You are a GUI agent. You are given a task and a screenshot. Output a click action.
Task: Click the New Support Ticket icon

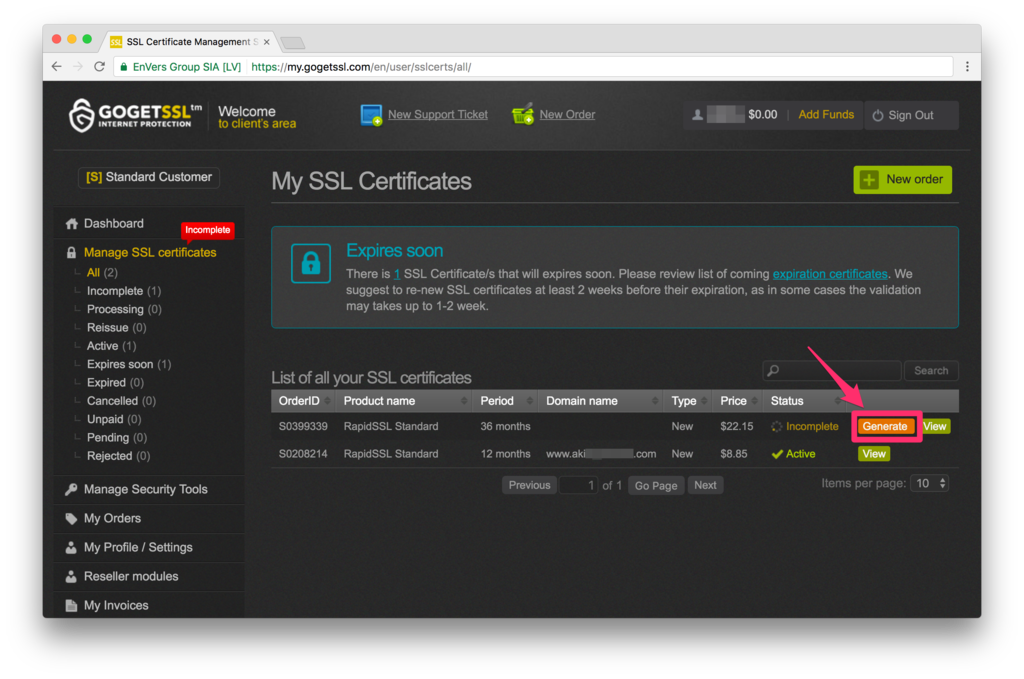371,115
